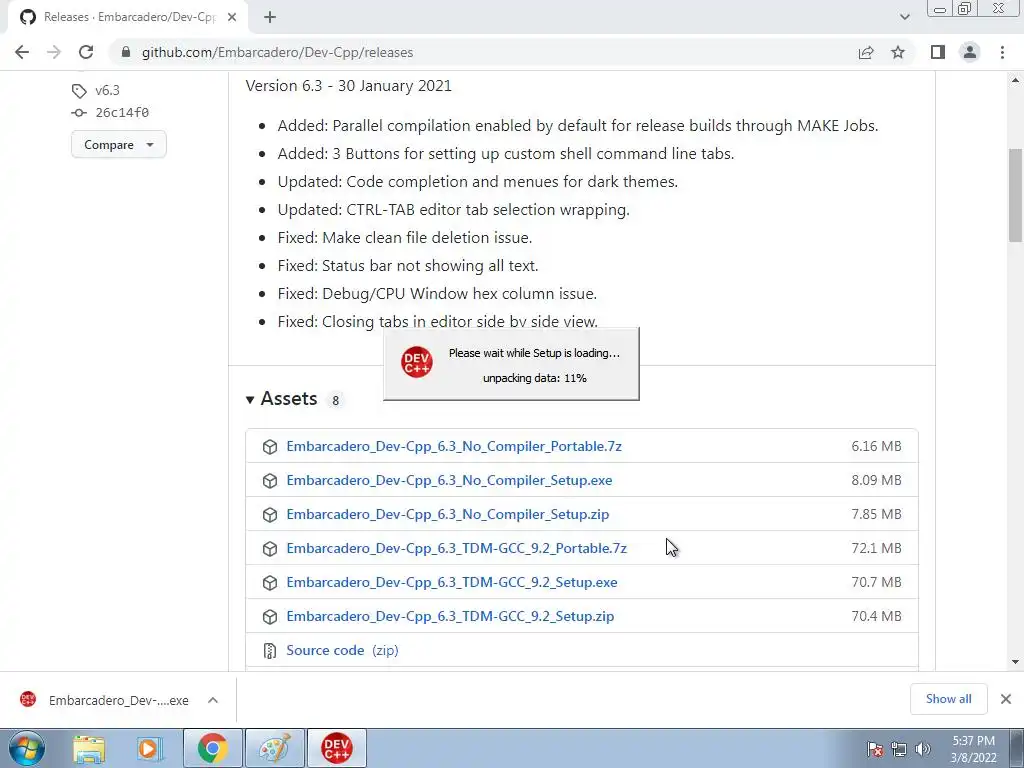1024x768 pixels.
Task: Click package icon of No_Compiler_Setup.exe
Action: pos(270,481)
